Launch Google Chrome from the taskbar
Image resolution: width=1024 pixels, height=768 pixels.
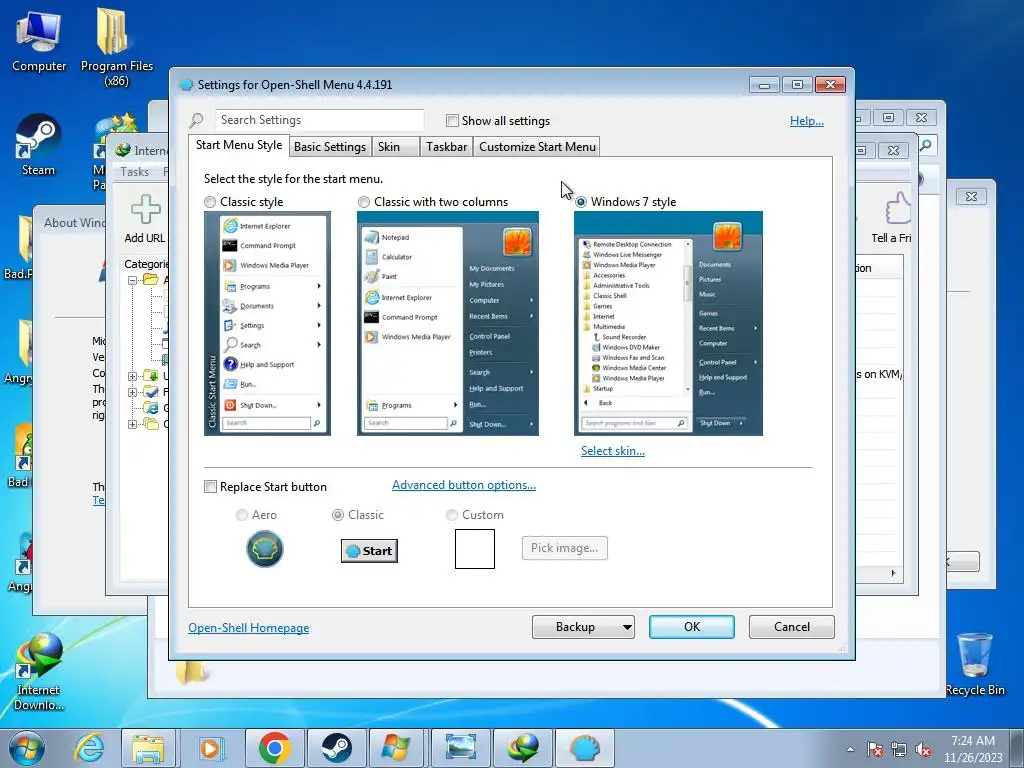[274, 748]
